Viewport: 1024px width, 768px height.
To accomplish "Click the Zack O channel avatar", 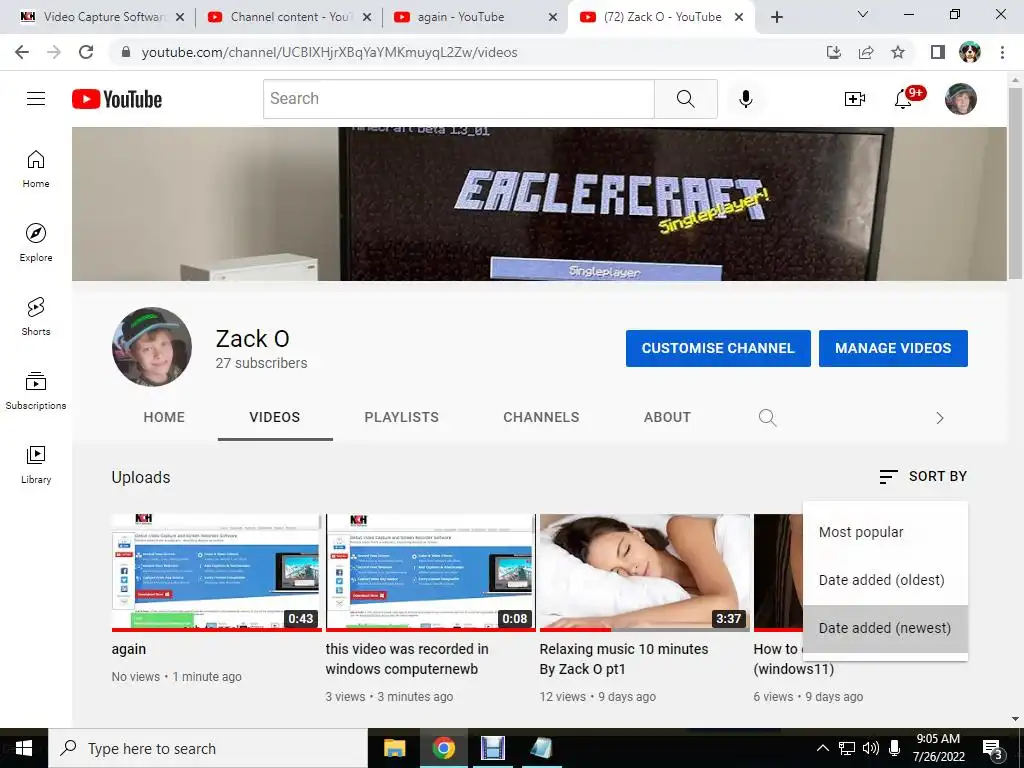I will [152, 347].
